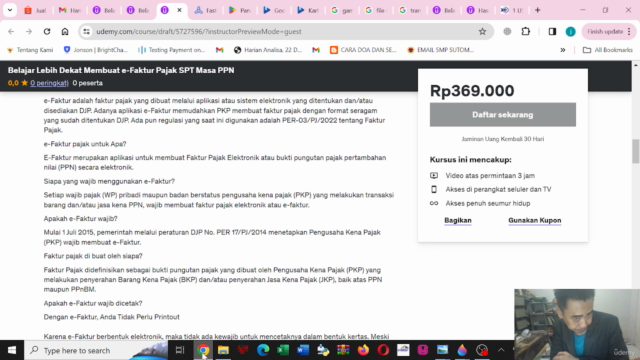Open Task View on the taskbar
Viewport: 640px width, 360px height.
pos(180,350)
